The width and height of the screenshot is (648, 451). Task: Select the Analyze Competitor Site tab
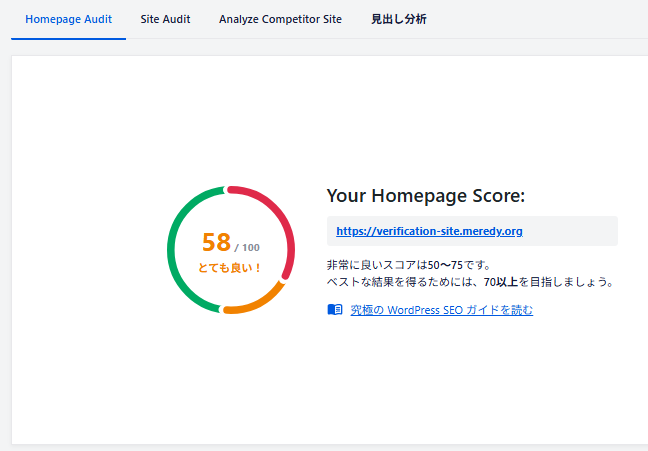[x=280, y=19]
